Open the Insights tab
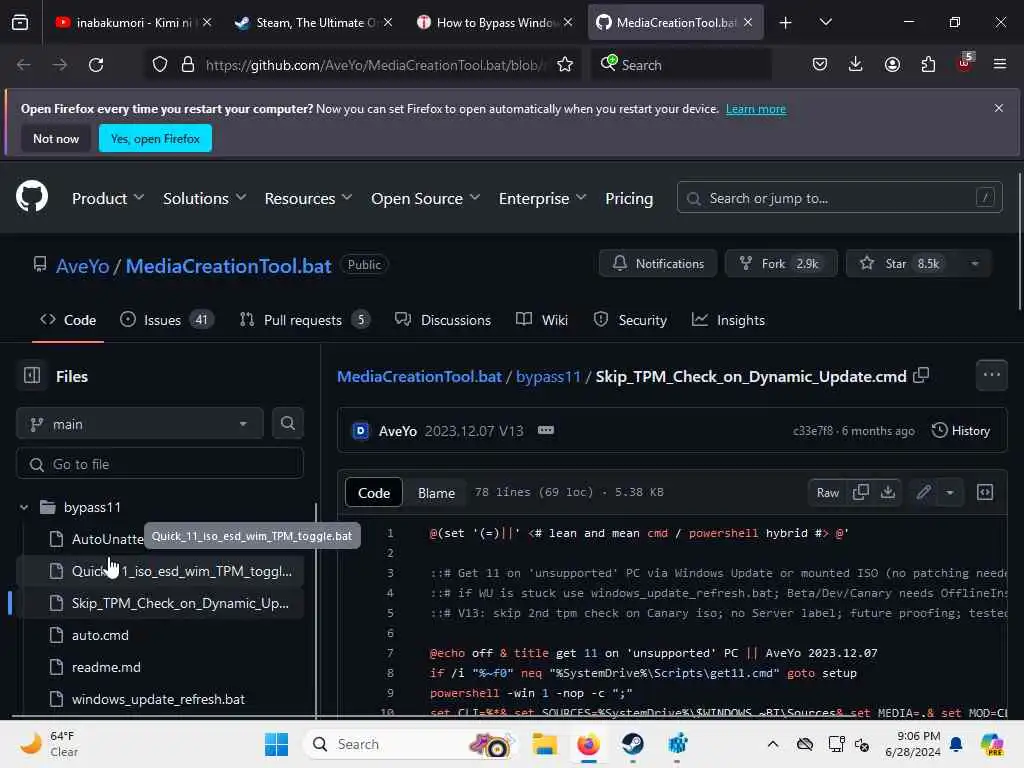Viewport: 1024px width, 768px height. [728, 320]
